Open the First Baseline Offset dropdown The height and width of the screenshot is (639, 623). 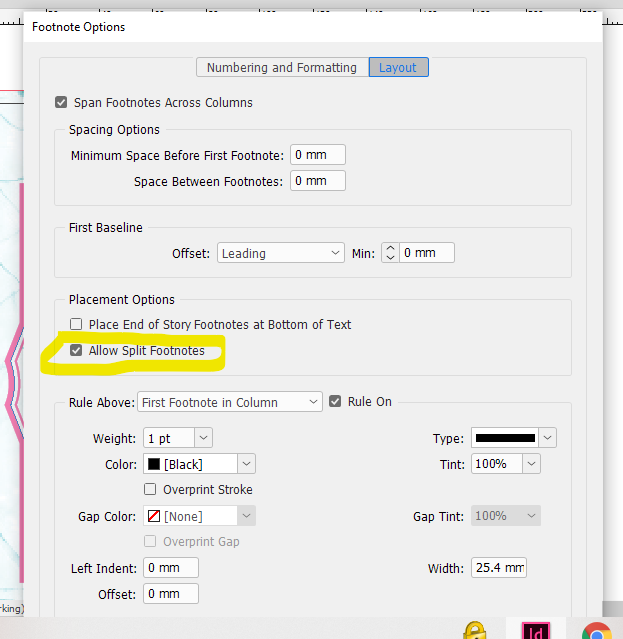(281, 253)
